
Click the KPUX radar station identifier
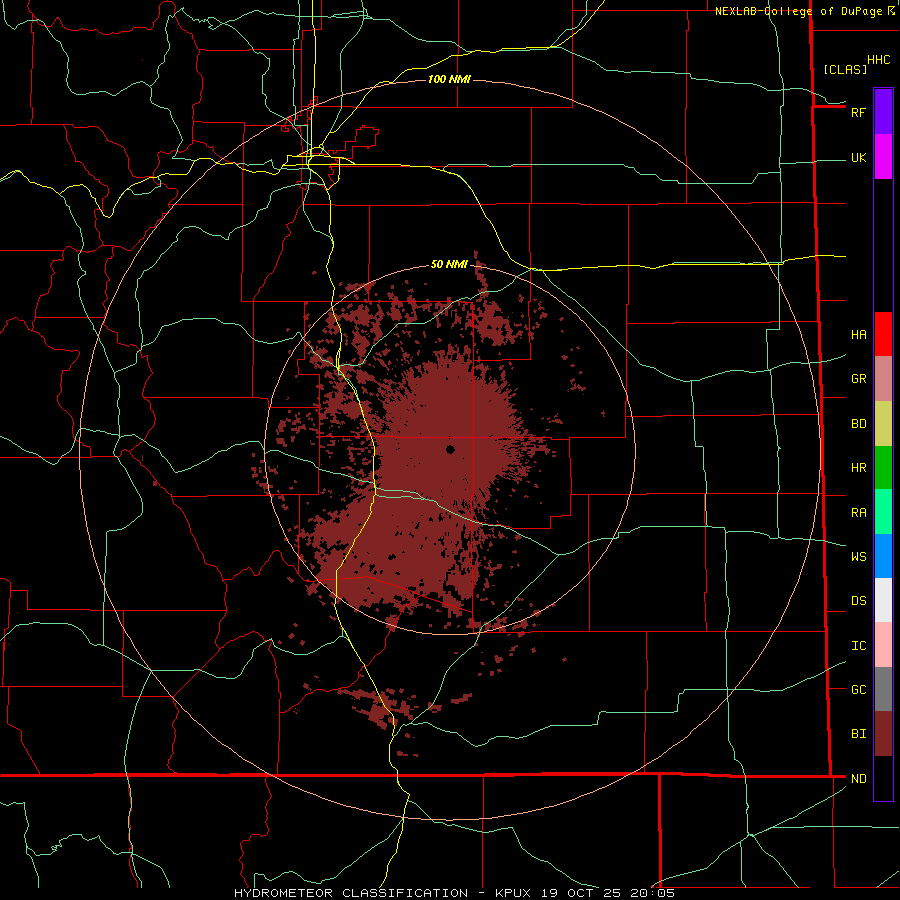coord(515,893)
